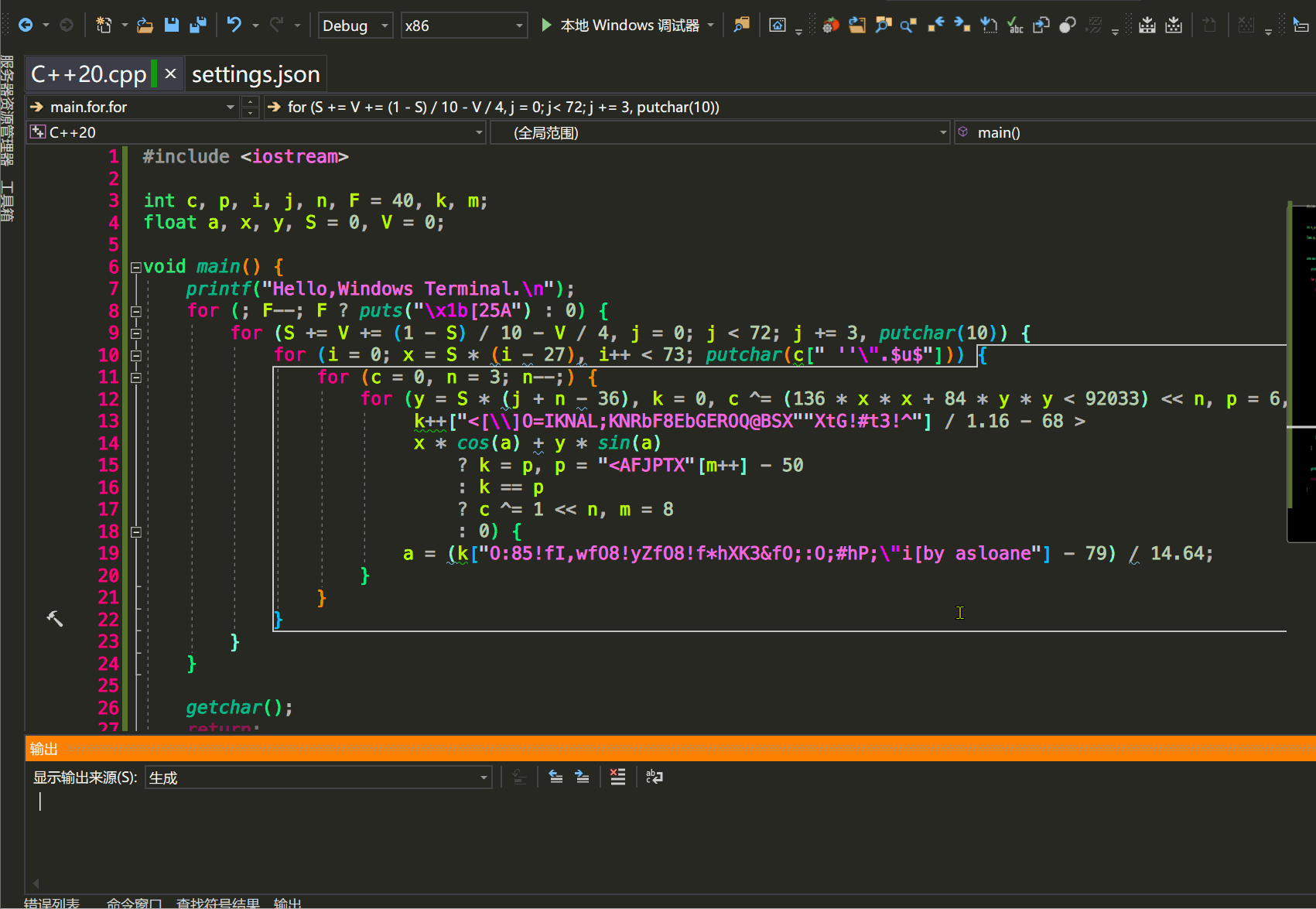Collapse the code block at line 18
Viewport: 1316px width, 909px height.
[x=136, y=532]
